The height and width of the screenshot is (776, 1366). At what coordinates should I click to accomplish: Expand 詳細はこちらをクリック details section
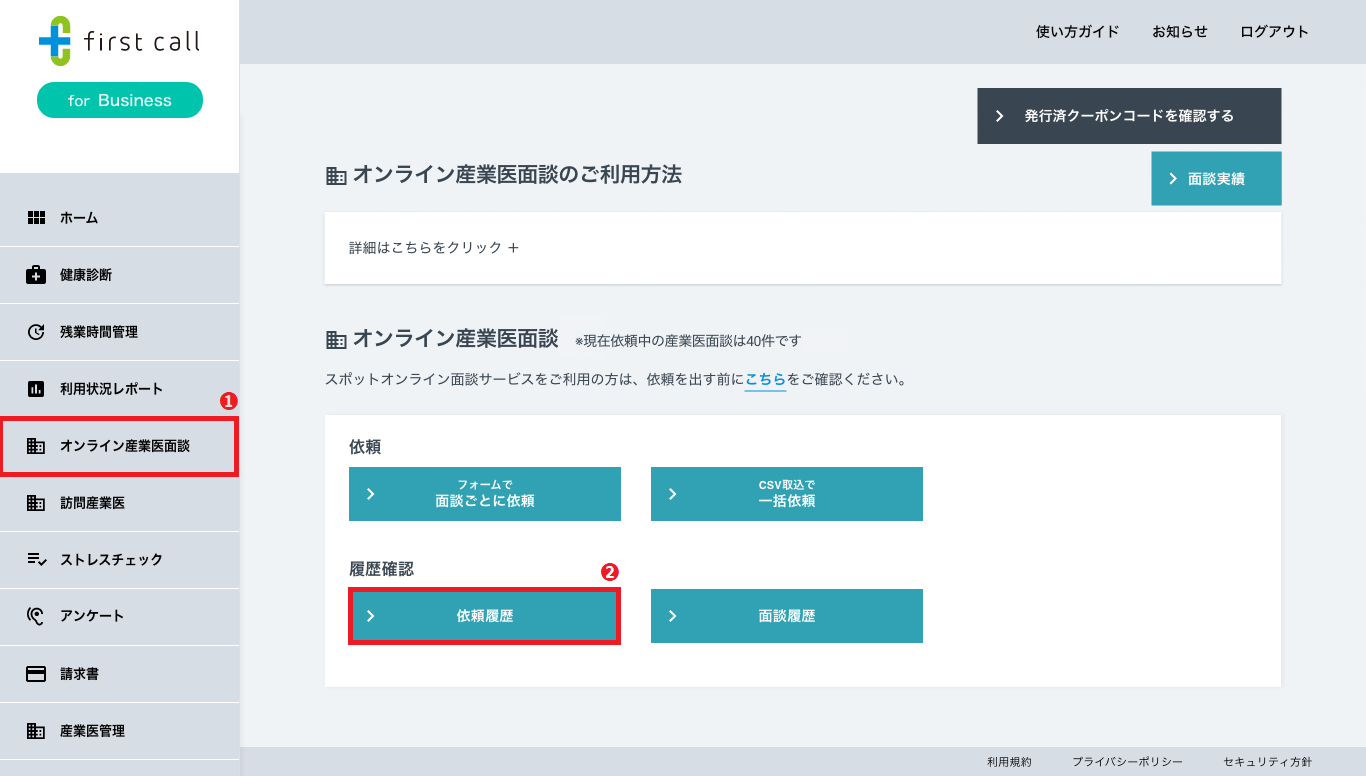click(x=435, y=247)
